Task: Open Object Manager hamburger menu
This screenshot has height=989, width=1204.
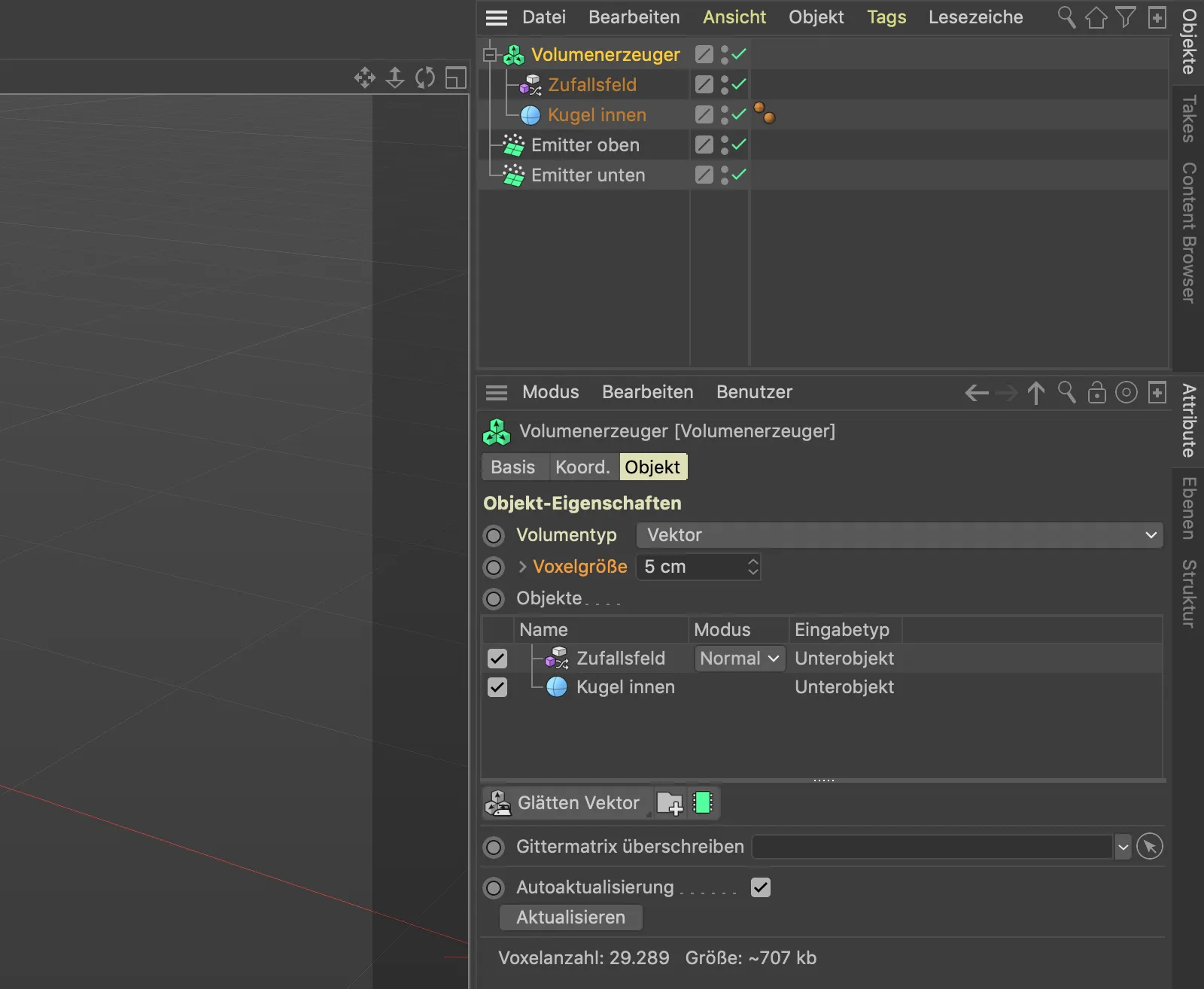Action: (497, 17)
